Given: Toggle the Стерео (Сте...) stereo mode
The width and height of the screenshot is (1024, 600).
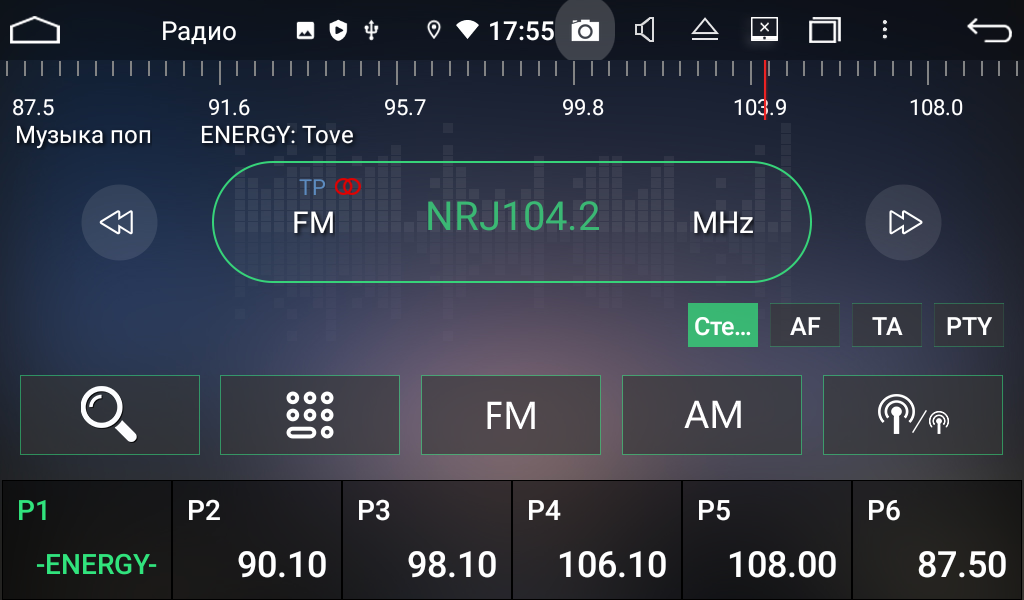Looking at the screenshot, I should 723,325.
